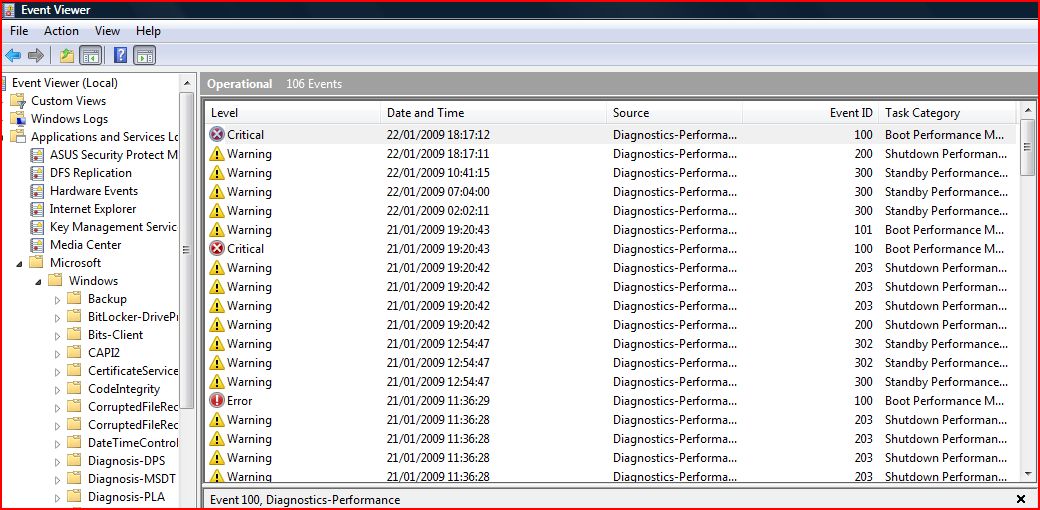This screenshot has height=510, width=1040.
Task: Click the Back arrow toolbar icon
Action: click(13, 56)
